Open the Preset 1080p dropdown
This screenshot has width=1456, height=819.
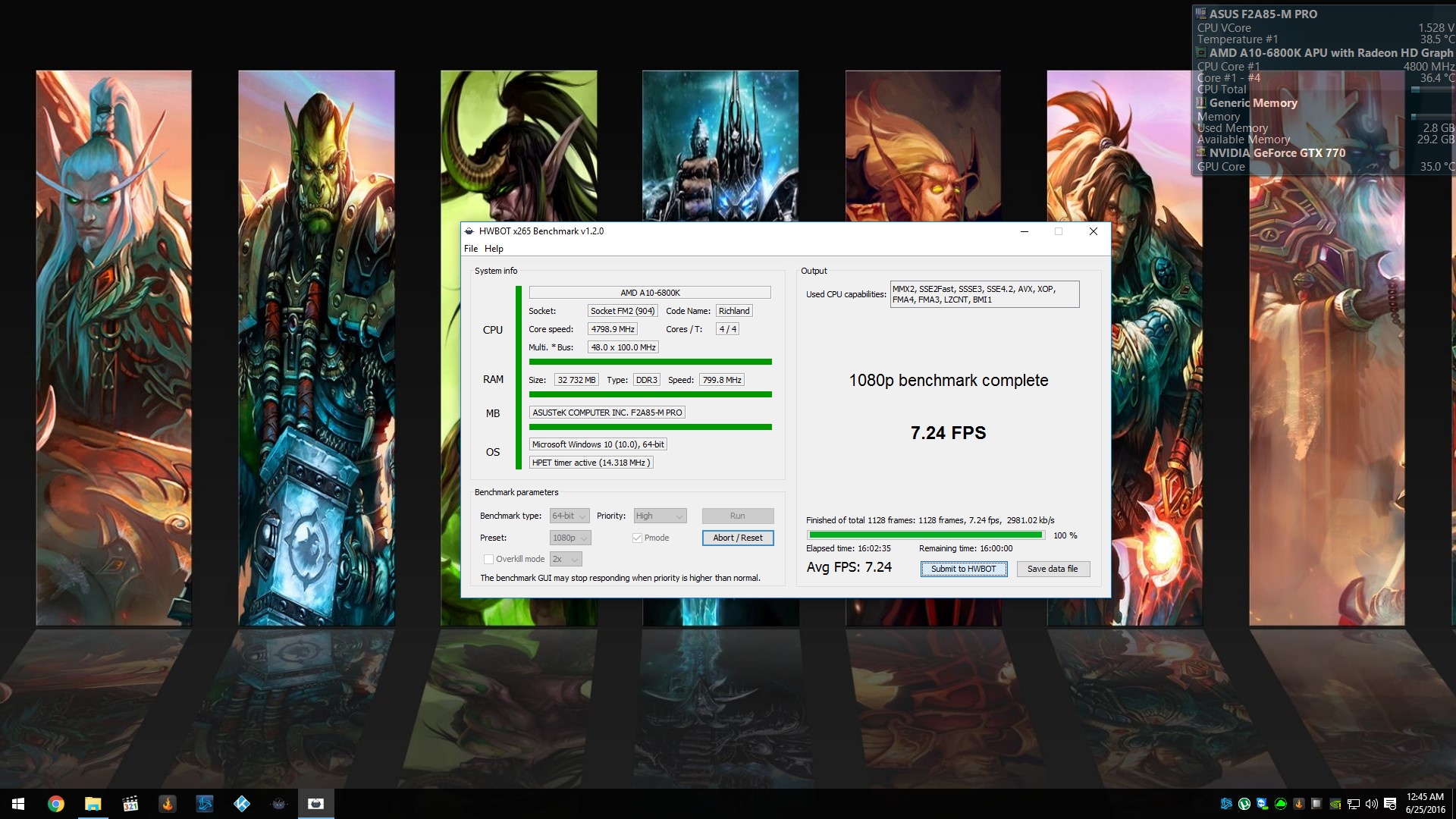tap(570, 538)
